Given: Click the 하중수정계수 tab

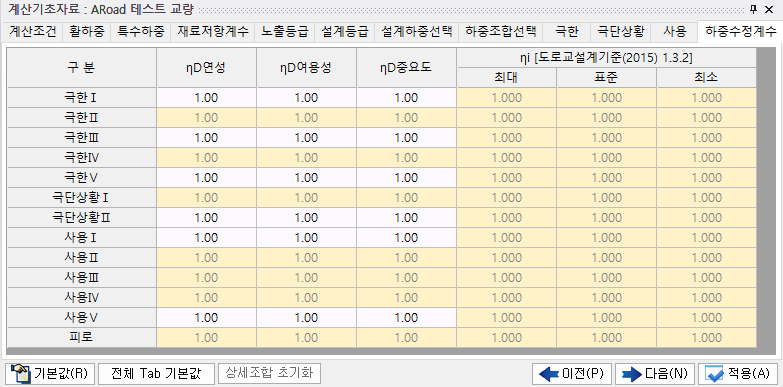Looking at the screenshot, I should tap(741, 31).
